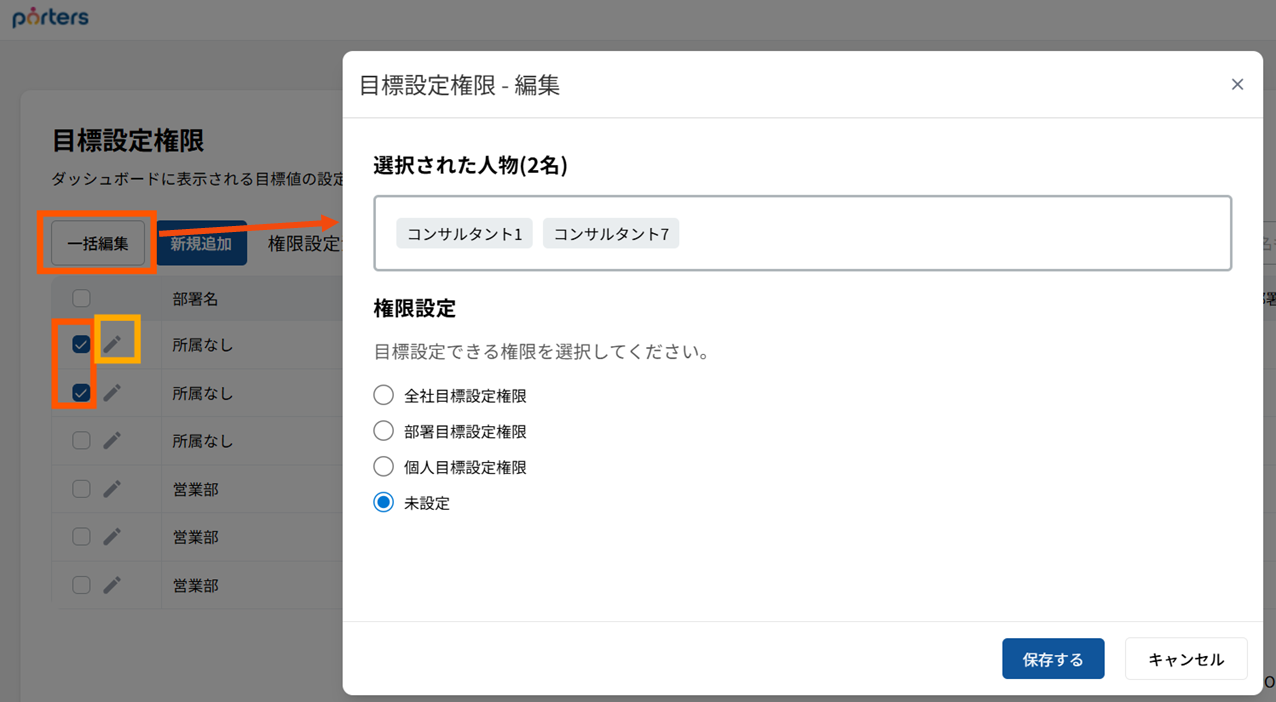
Task: Click edit pencil for first 営業部 row
Action: [x=112, y=489]
